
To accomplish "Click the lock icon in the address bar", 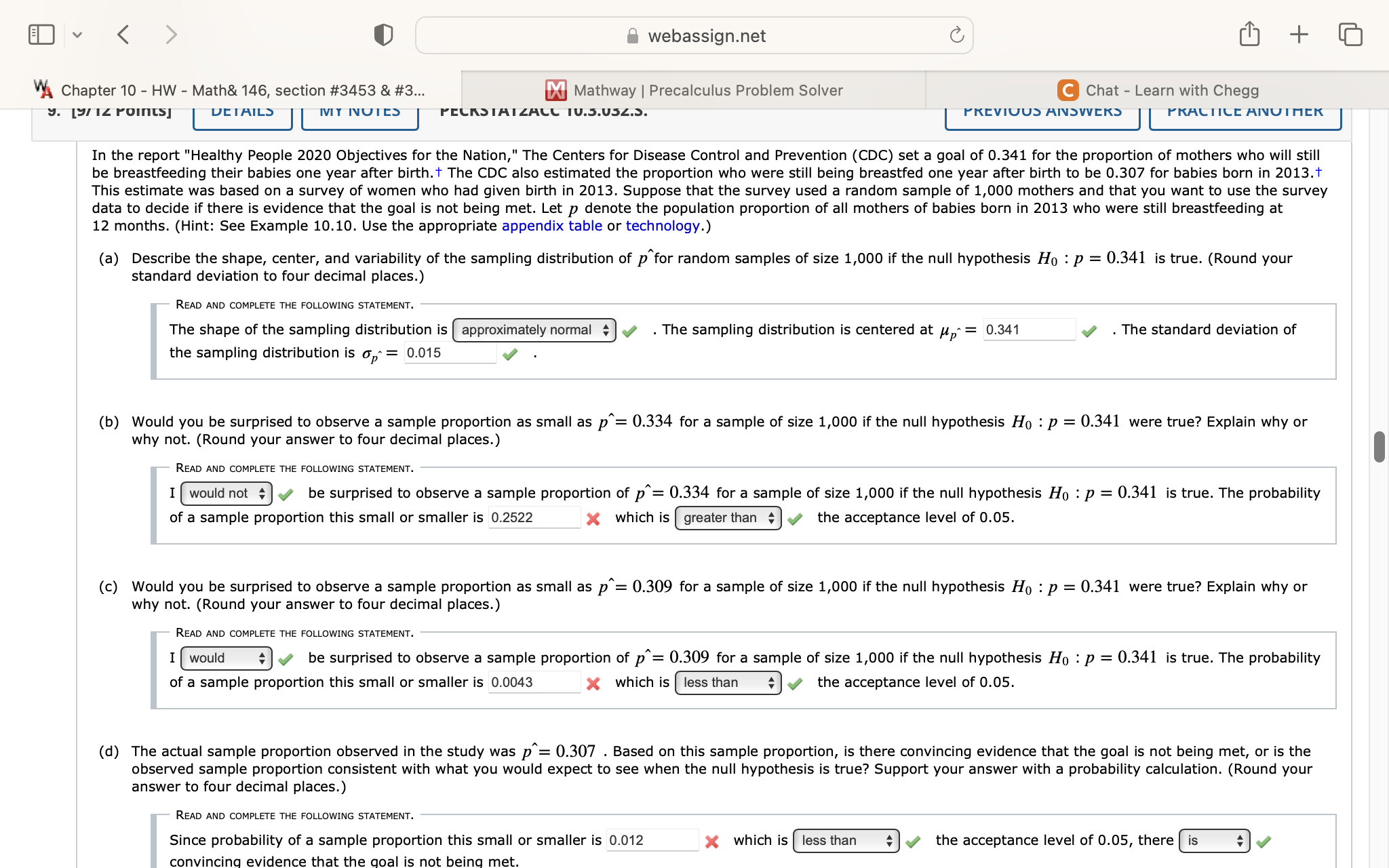I will point(631,36).
